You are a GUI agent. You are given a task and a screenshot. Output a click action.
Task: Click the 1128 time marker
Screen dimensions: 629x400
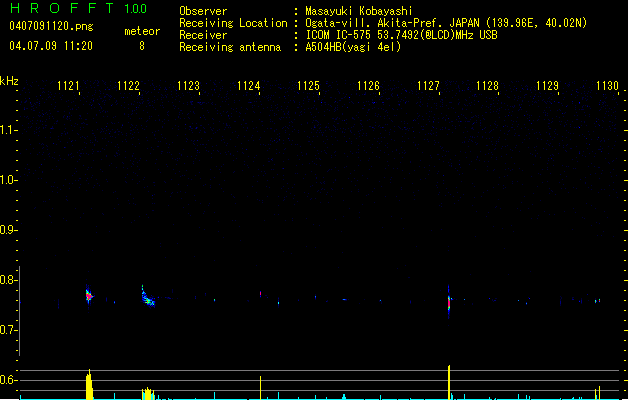click(x=487, y=86)
